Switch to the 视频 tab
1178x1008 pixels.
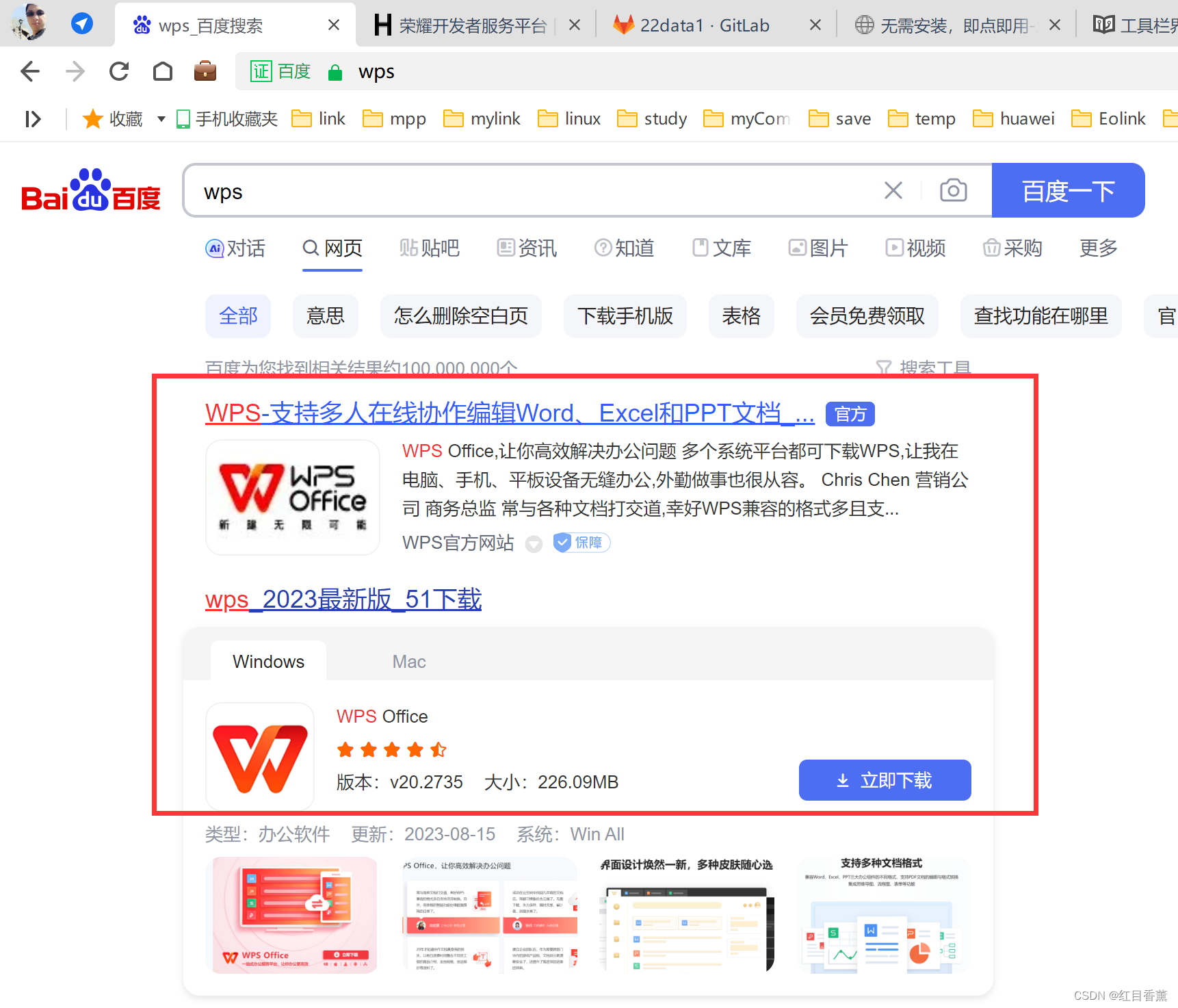pos(915,248)
